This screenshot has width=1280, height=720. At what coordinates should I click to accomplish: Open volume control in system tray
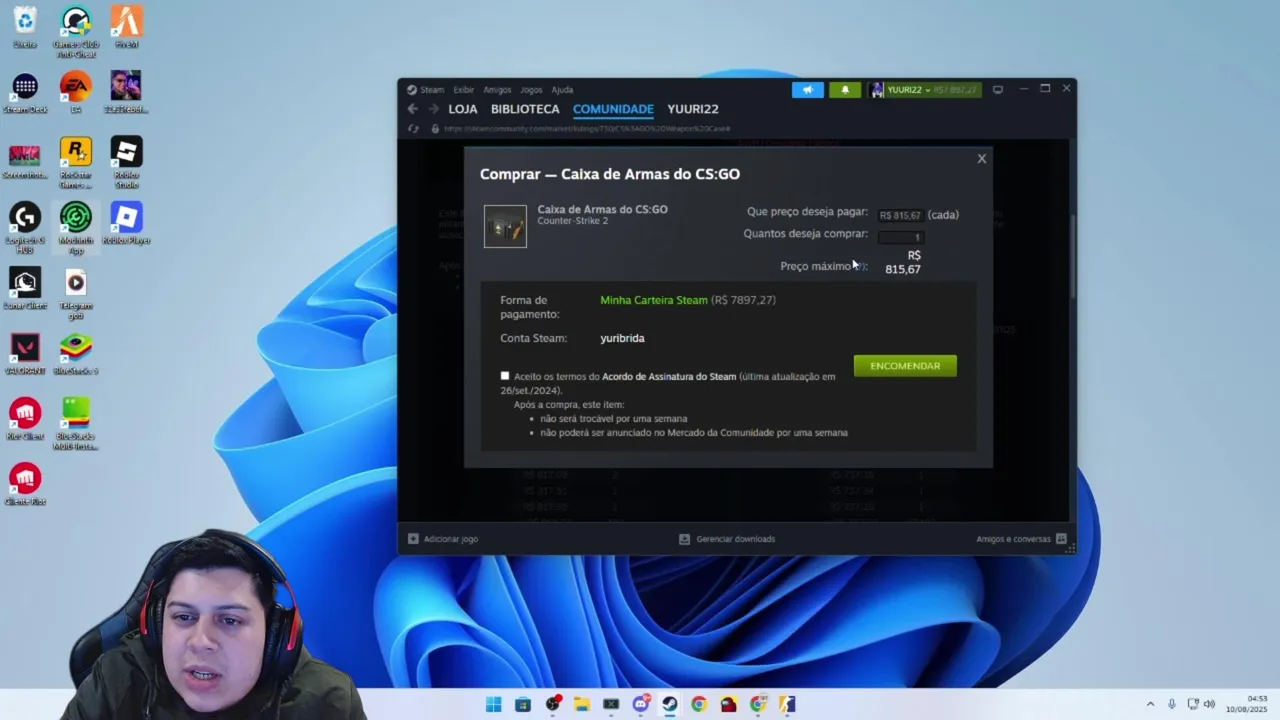[x=1209, y=704]
